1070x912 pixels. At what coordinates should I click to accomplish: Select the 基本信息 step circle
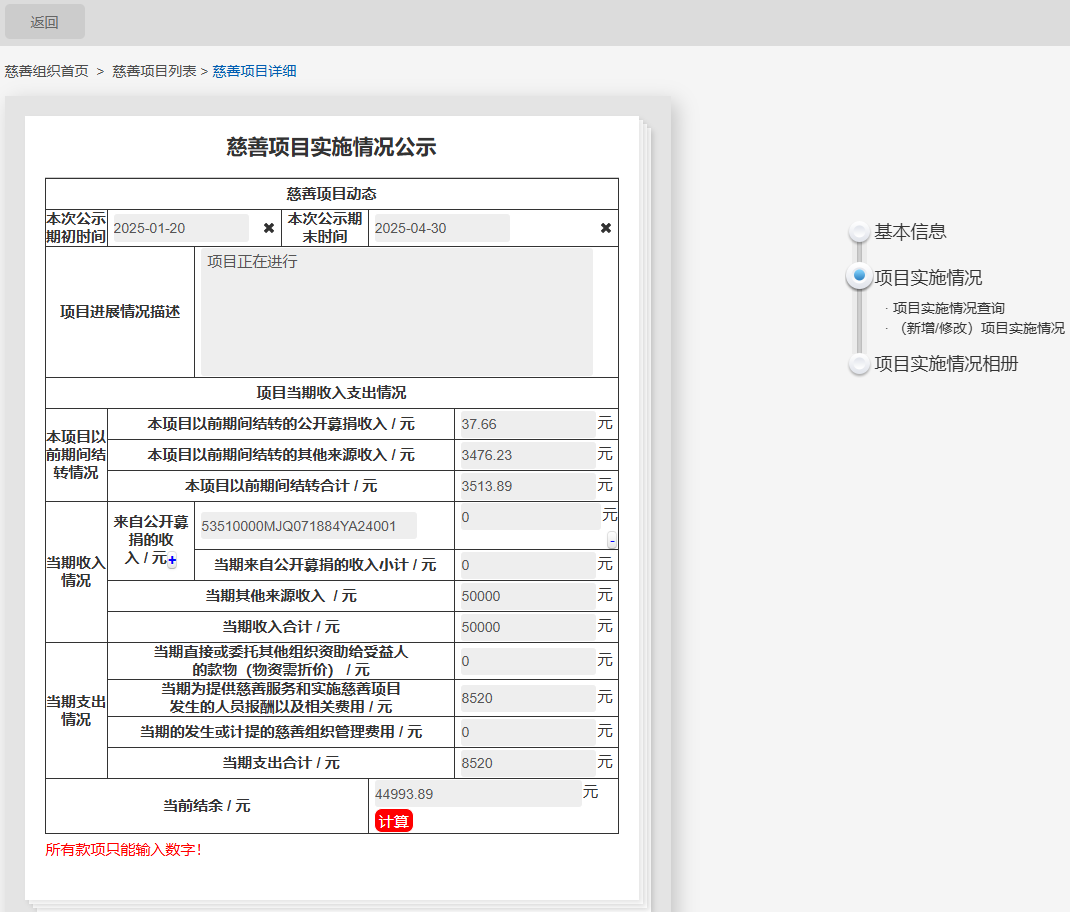pyautogui.click(x=859, y=232)
